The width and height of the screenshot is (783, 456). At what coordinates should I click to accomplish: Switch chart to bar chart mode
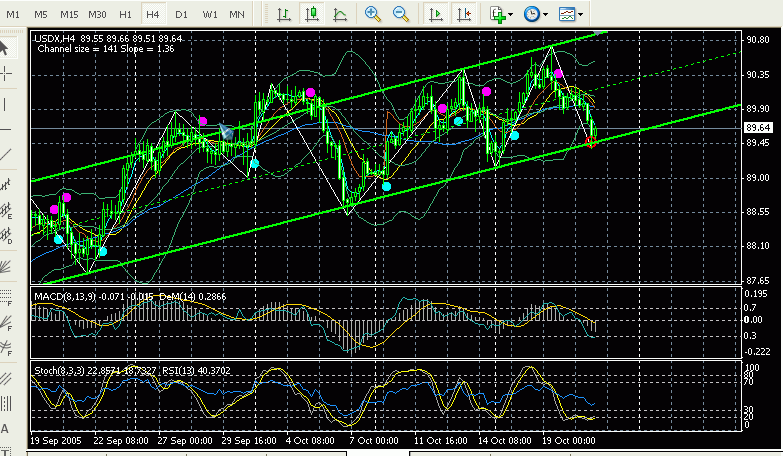285,14
